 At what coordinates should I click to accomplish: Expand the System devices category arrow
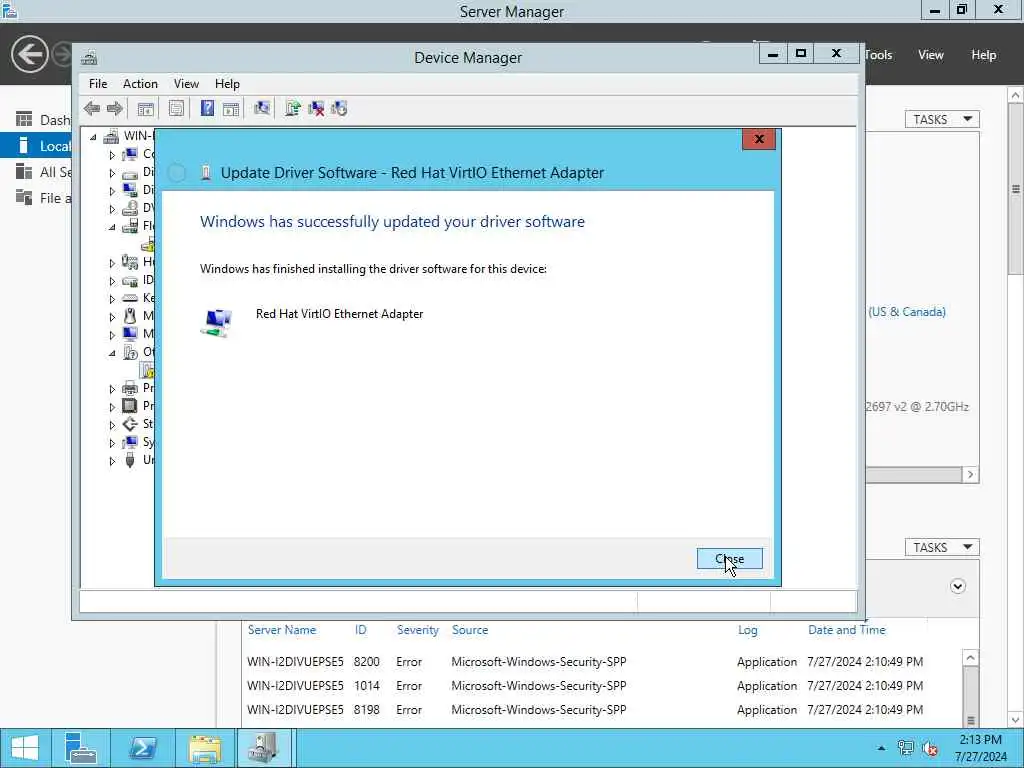pos(112,443)
